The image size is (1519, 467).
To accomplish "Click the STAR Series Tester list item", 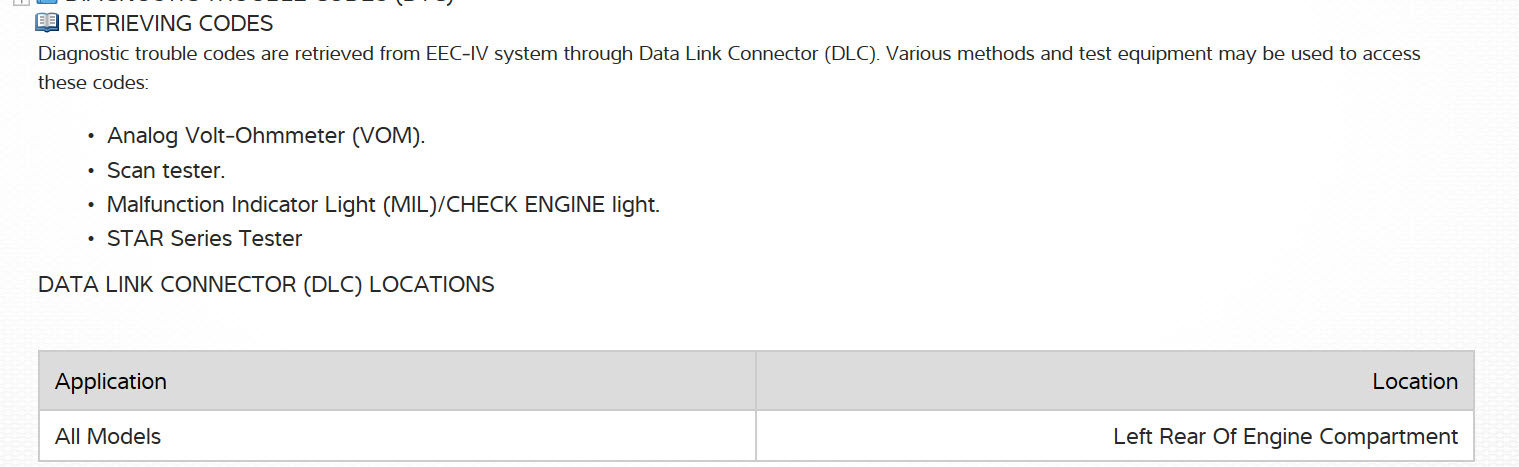I will (204, 238).
